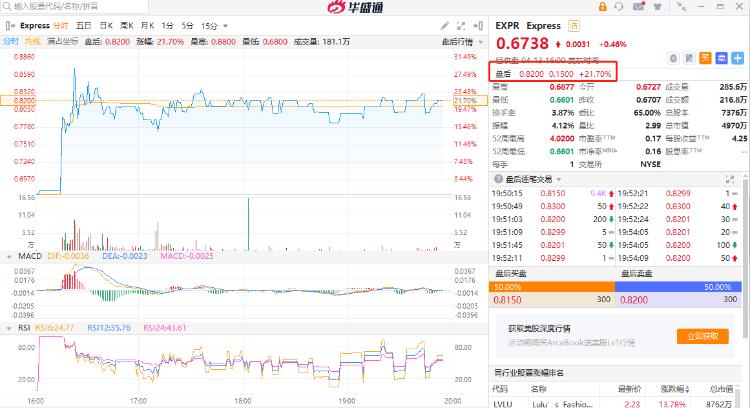Image resolution: width=750 pixels, height=408 pixels.
Task: Collapse the MACD indicator panel
Action: [9, 257]
